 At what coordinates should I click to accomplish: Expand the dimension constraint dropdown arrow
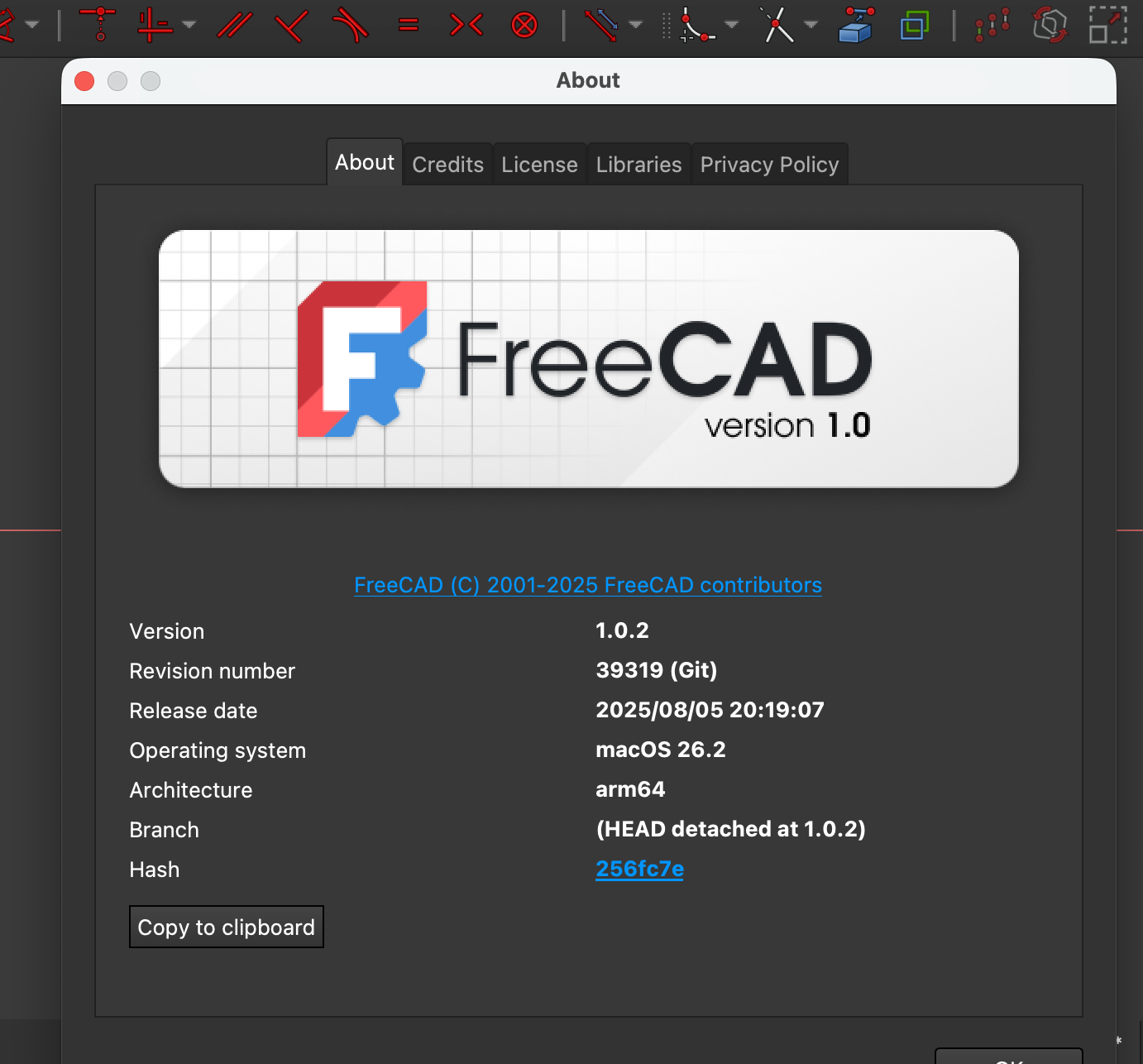tap(636, 25)
